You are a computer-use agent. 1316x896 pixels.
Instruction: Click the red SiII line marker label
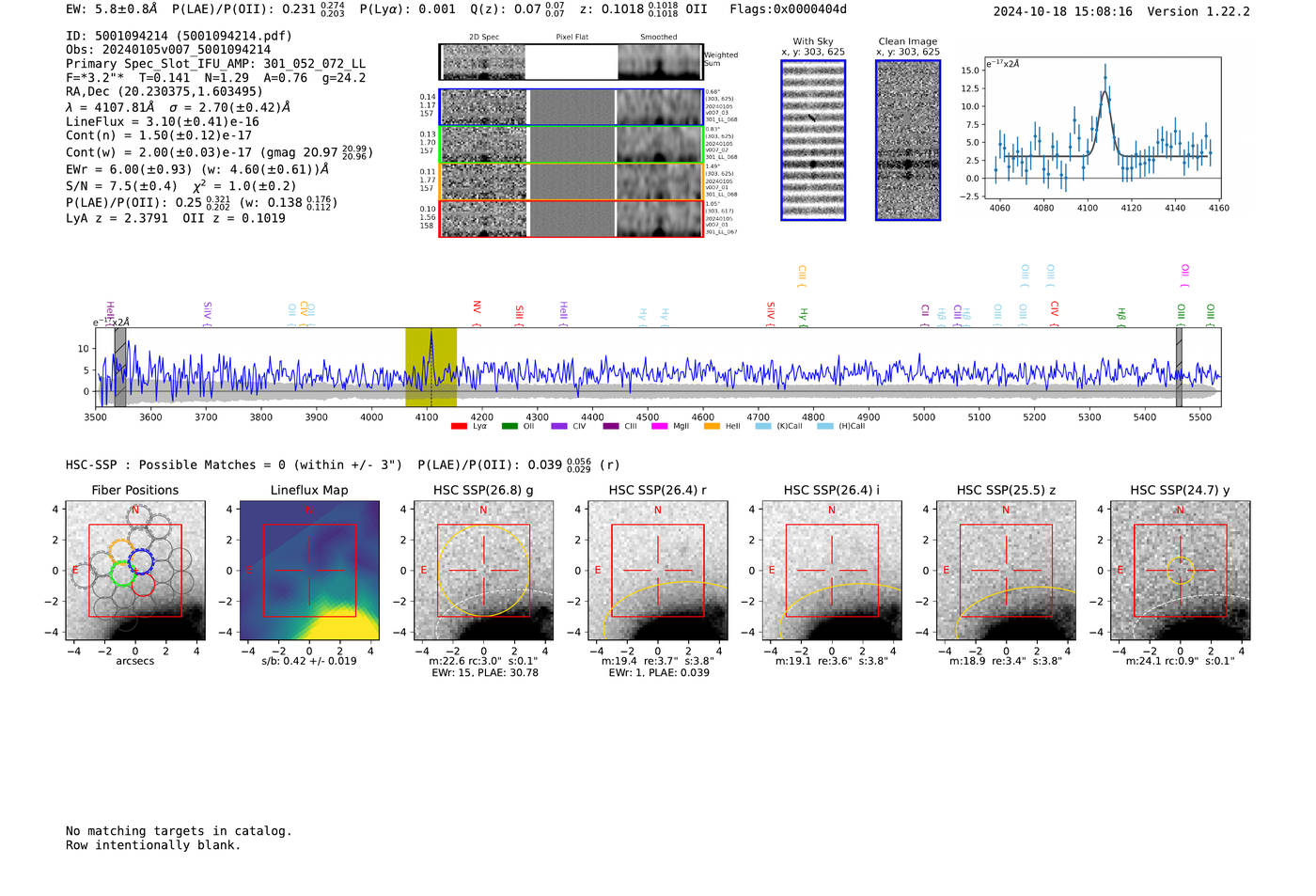click(519, 314)
